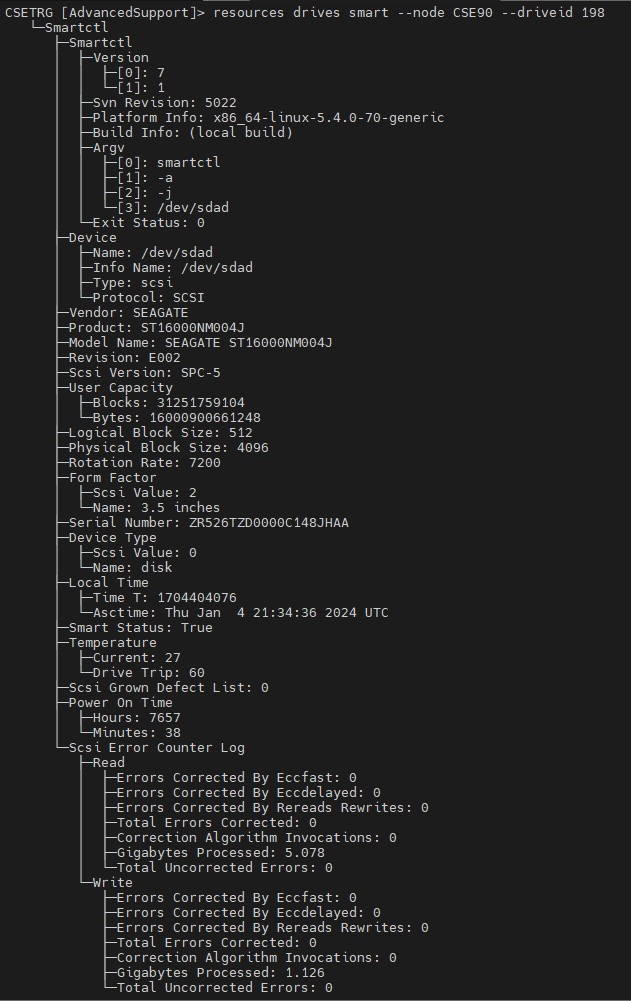Image resolution: width=631 pixels, height=1001 pixels.
Task: Select the Temperature Current: 27 line
Action: [137, 658]
